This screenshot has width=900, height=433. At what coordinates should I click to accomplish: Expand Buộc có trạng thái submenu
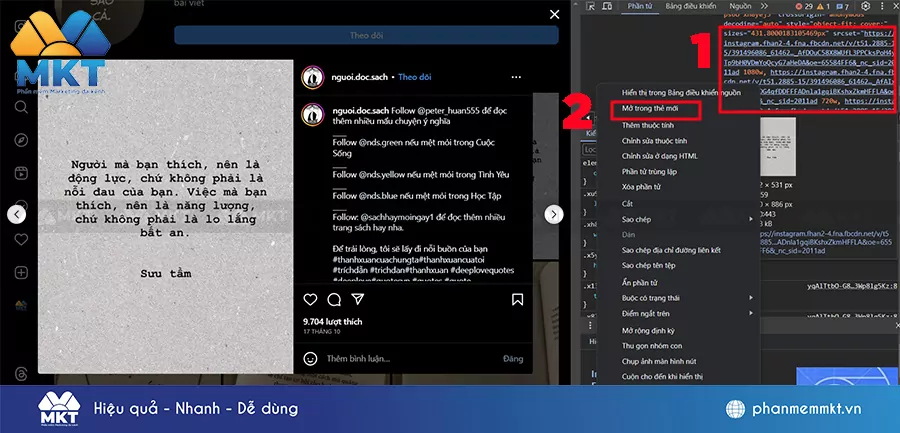(678, 298)
